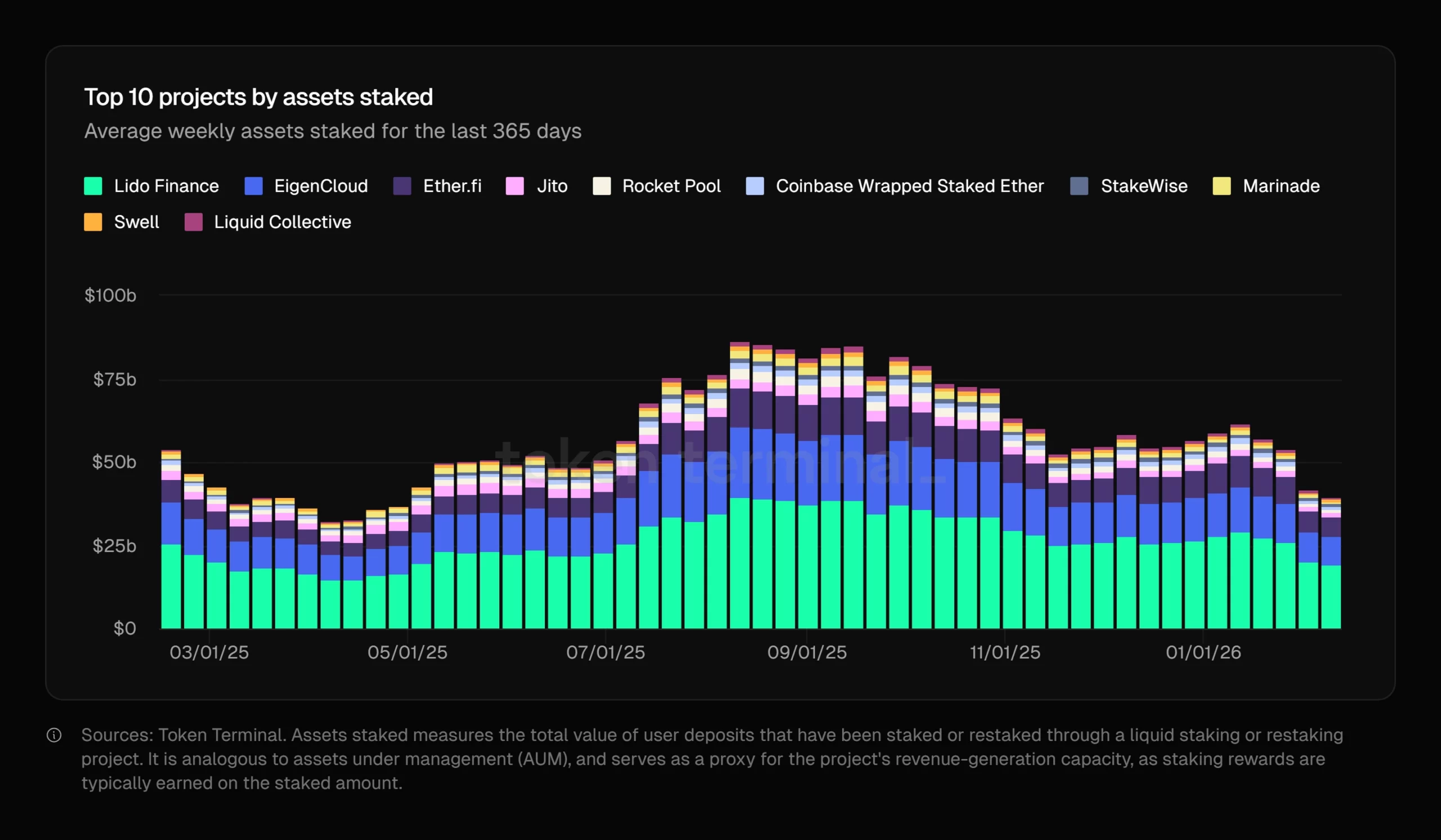
Task: Click the Swell orange legend swatch
Action: (x=93, y=222)
